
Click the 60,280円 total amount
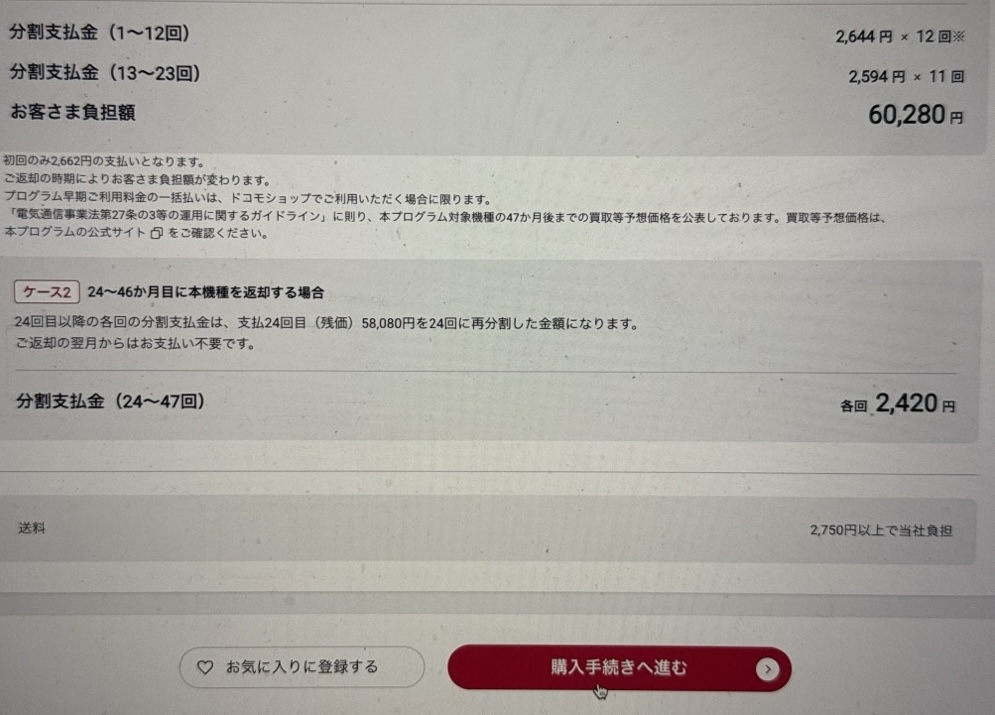coord(915,115)
